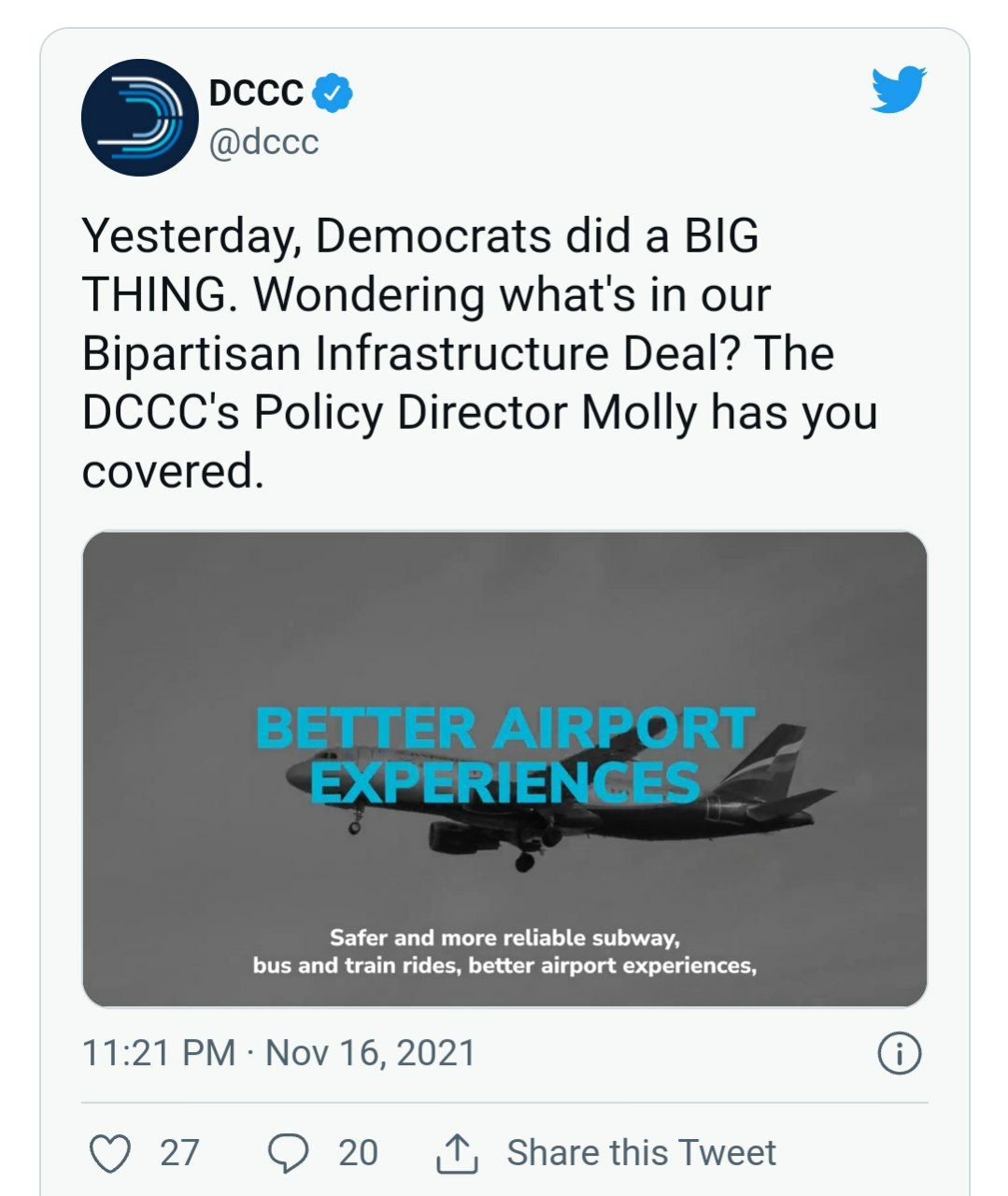The image size is (1008, 1196).
Task: Open the DCCC display name link
Action: coord(256,93)
